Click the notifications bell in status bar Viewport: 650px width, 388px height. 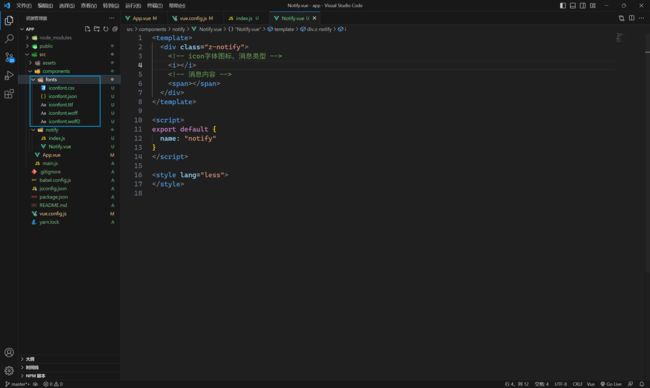(x=641, y=384)
